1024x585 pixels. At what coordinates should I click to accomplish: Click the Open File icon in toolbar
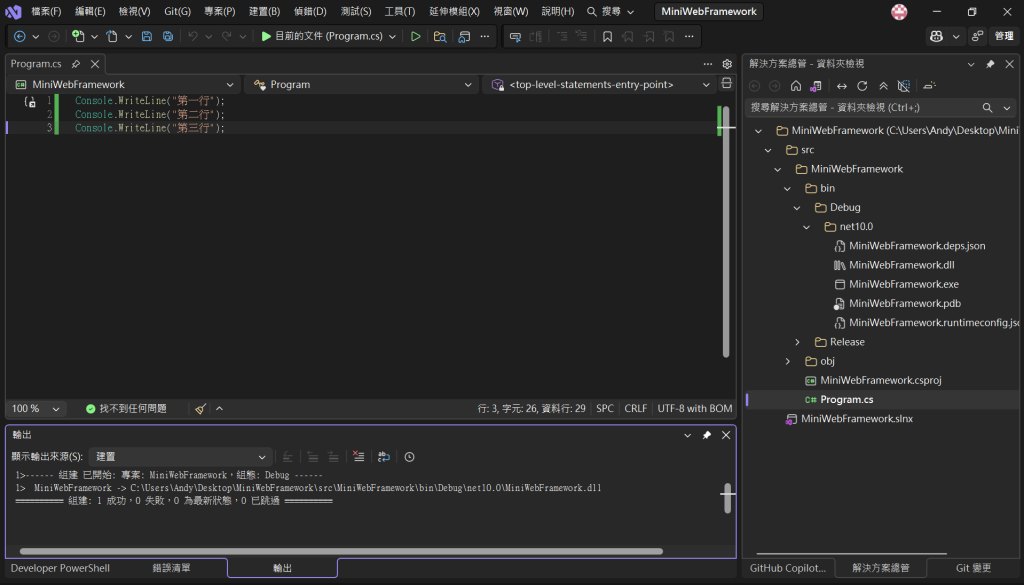point(112,37)
